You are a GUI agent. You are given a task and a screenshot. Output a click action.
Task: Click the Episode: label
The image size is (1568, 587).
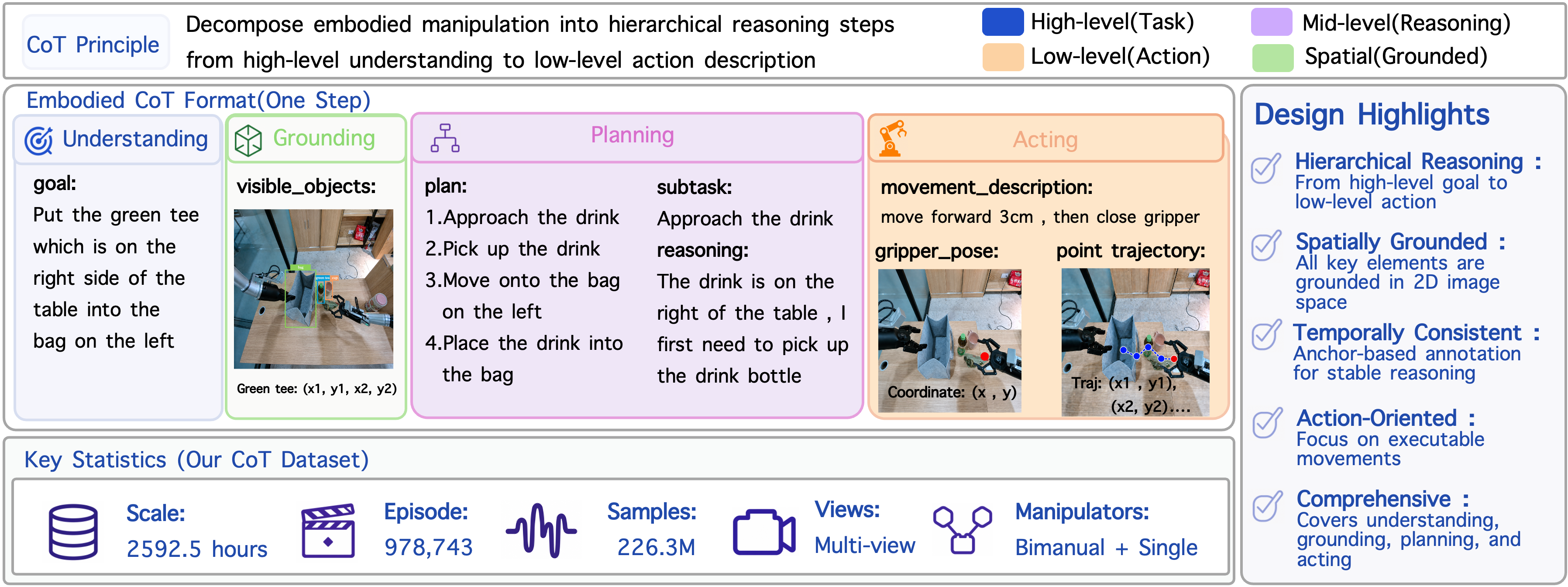click(x=426, y=511)
